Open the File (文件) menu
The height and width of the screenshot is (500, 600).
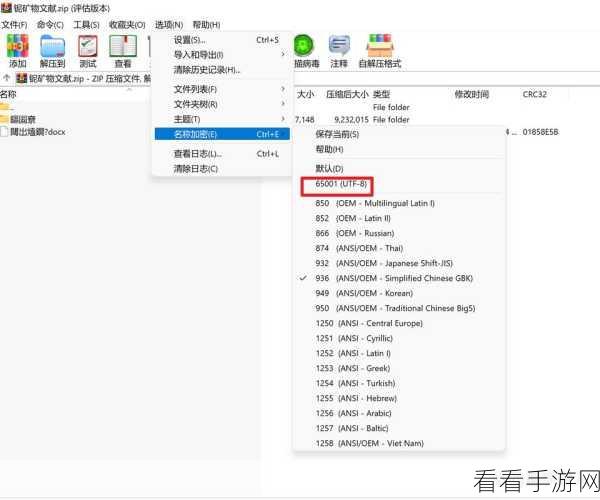(x=14, y=25)
